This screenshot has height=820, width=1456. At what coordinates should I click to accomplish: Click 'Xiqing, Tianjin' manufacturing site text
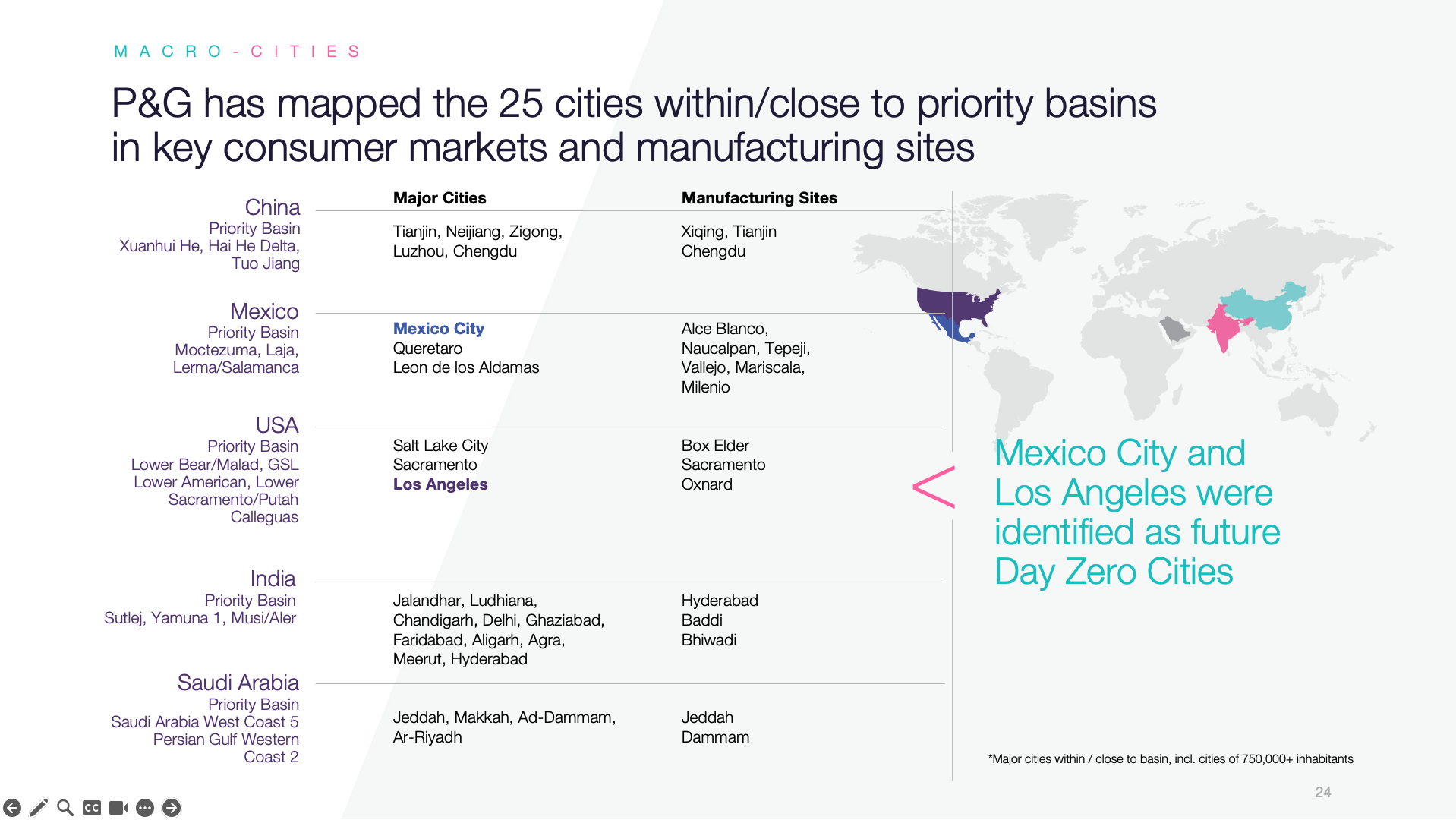[x=729, y=232]
